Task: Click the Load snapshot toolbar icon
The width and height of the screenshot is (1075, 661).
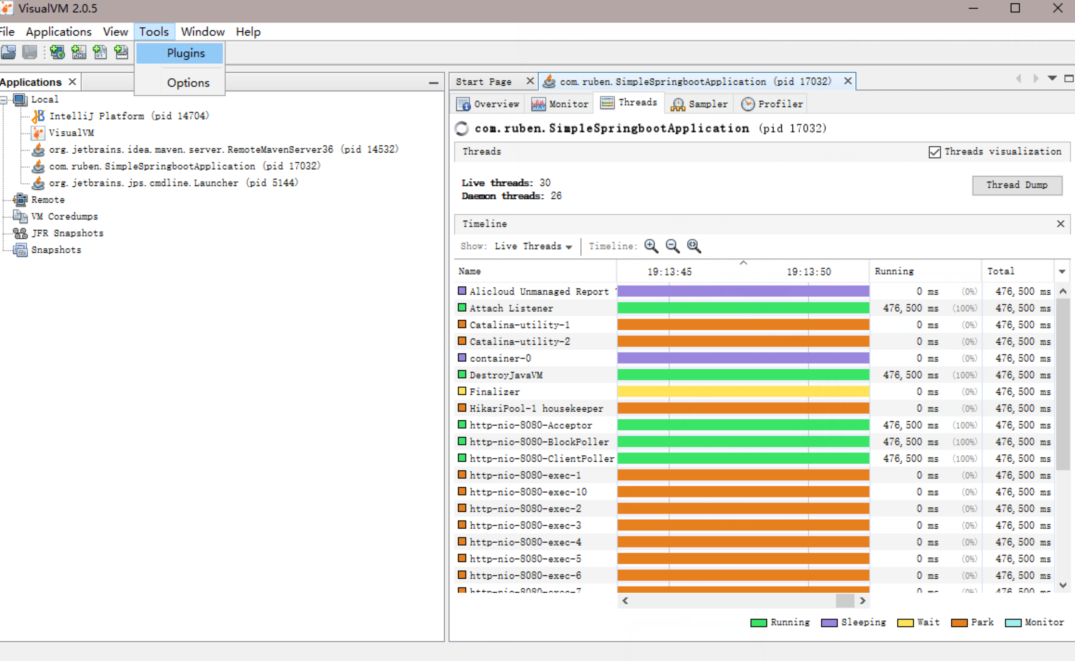Action: click(9, 52)
